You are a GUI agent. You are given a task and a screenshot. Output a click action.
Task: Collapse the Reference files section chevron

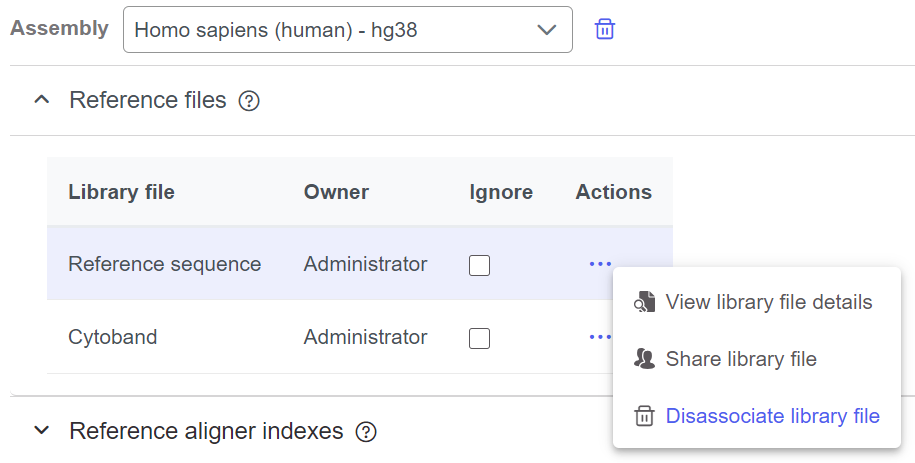(x=41, y=100)
